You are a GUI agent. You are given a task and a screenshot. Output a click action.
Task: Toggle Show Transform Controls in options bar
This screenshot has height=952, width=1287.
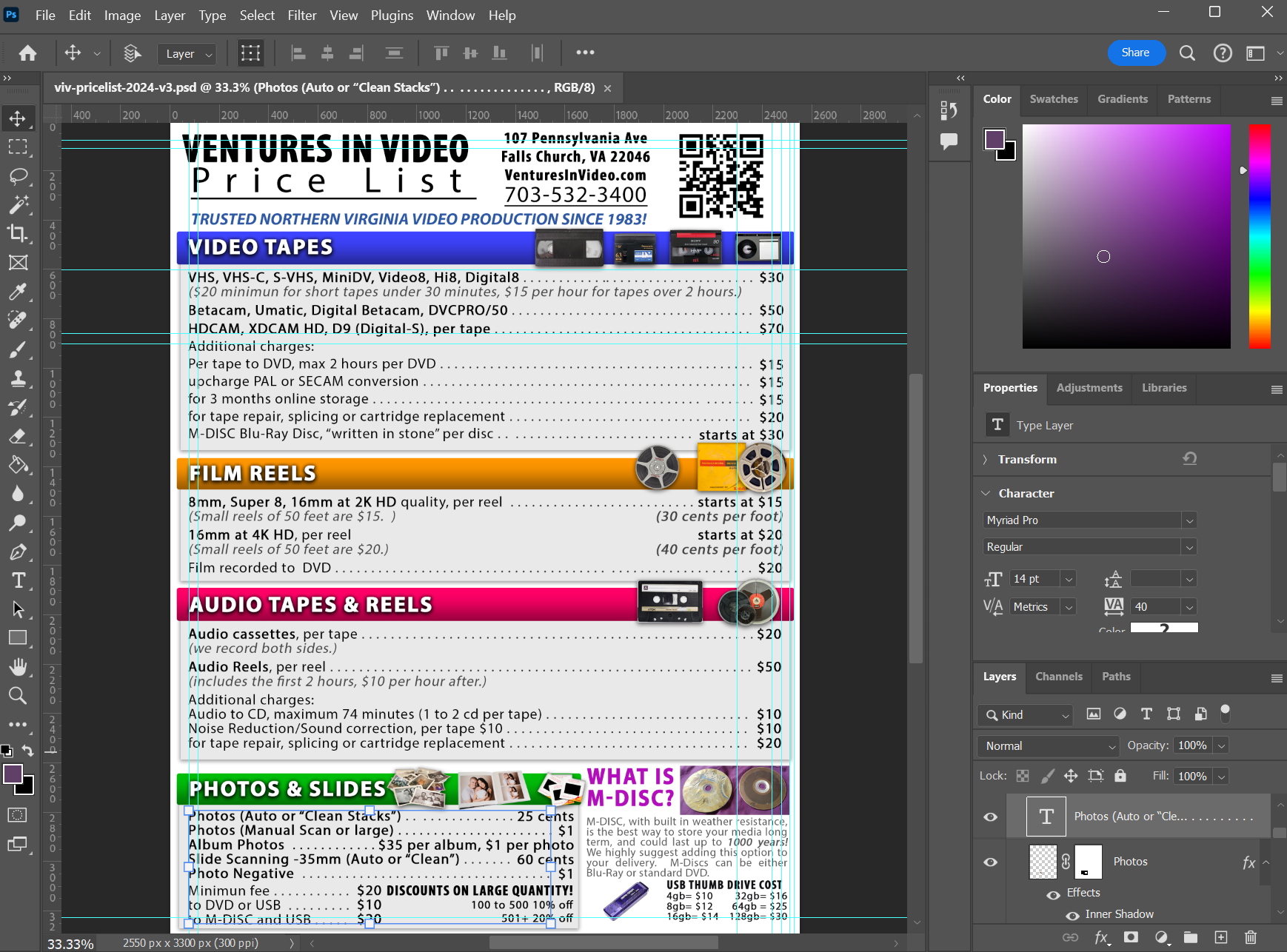click(250, 53)
